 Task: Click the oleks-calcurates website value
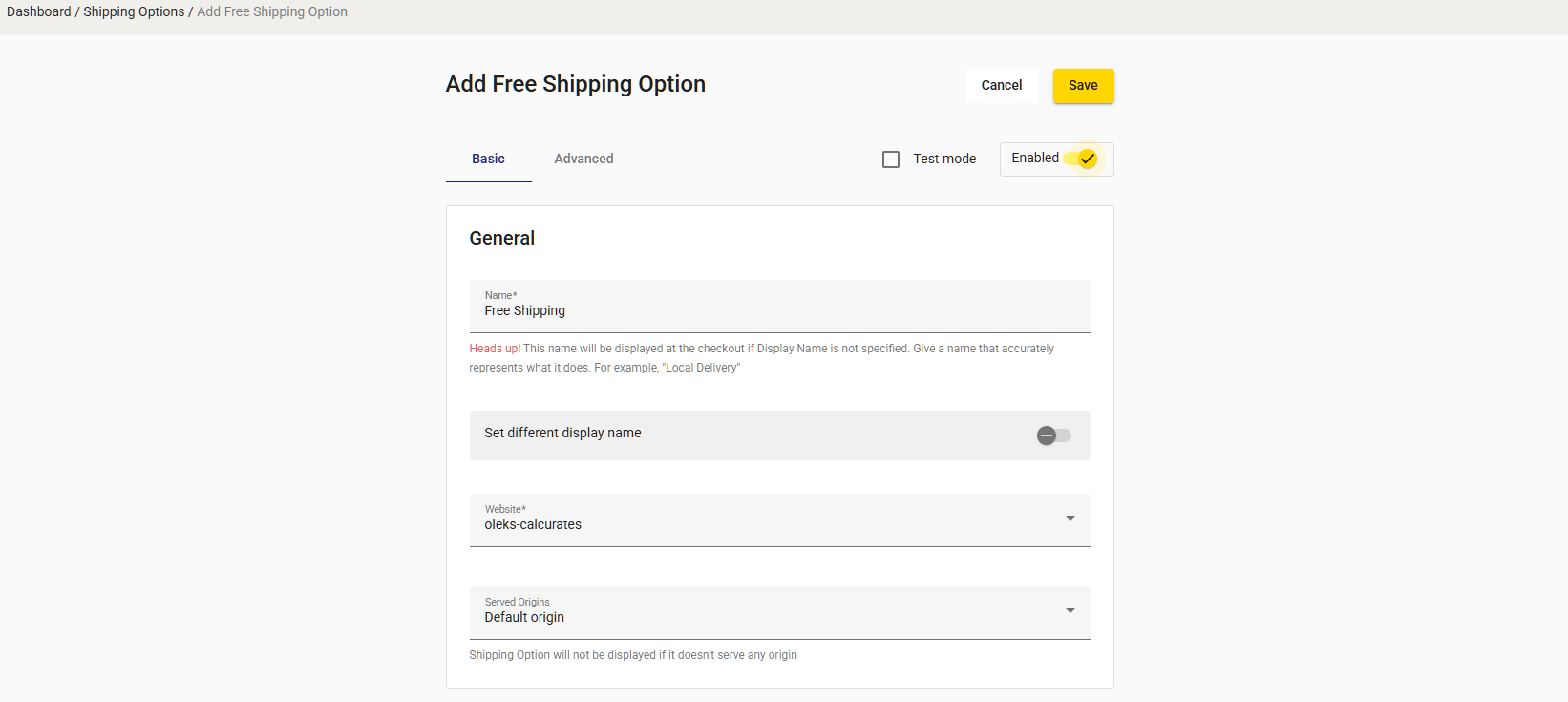coord(533,524)
